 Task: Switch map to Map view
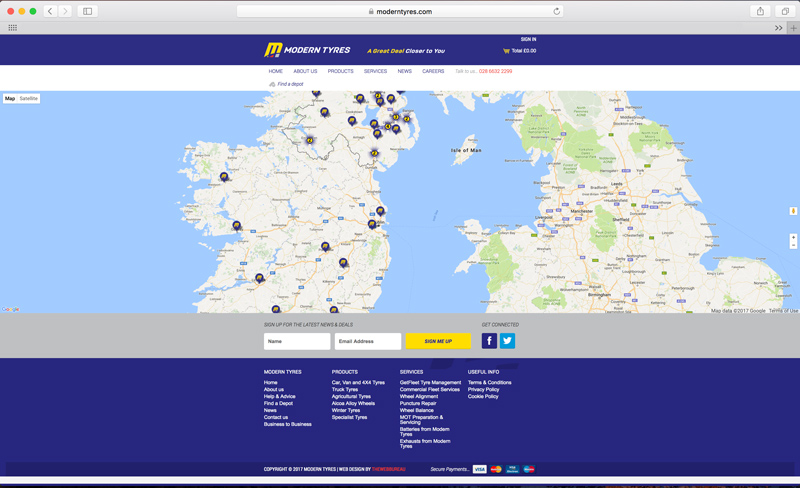[10, 99]
